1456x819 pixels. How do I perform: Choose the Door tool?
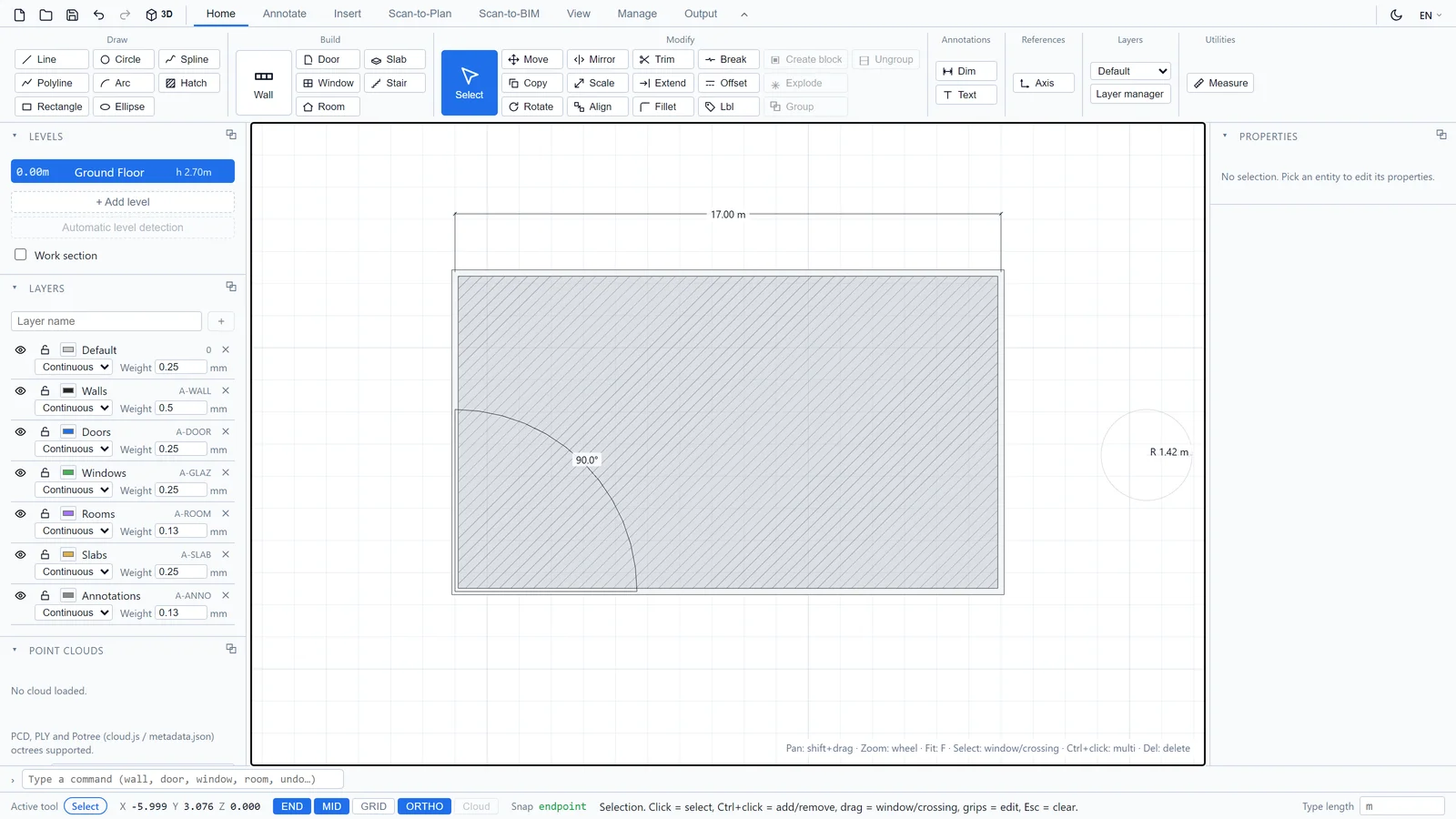328,59
